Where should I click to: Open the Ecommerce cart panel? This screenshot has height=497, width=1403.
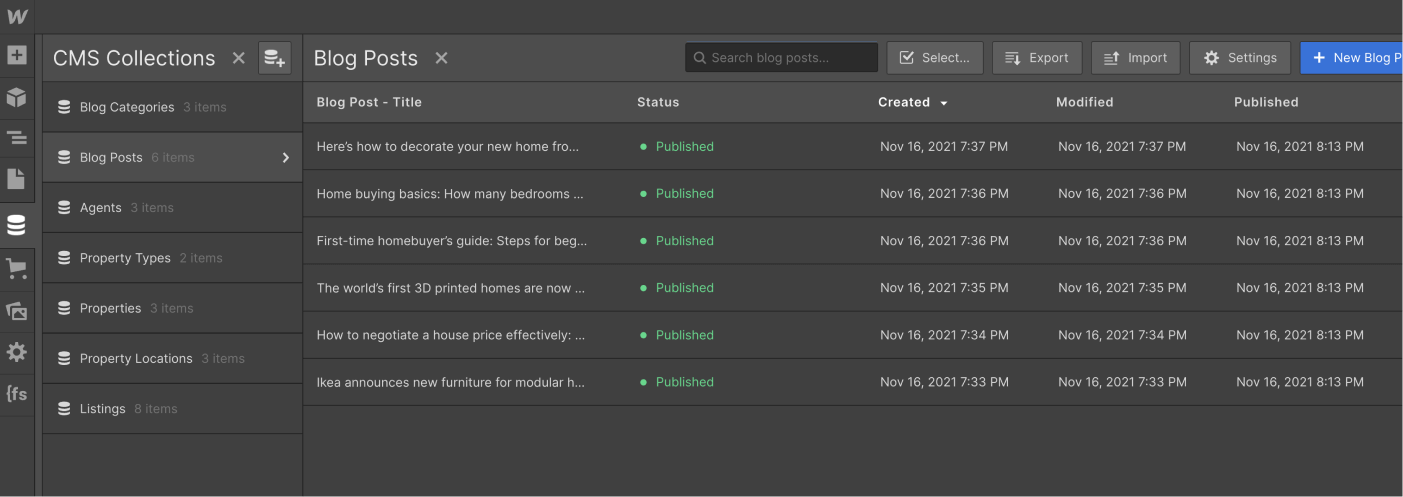pyautogui.click(x=17, y=268)
